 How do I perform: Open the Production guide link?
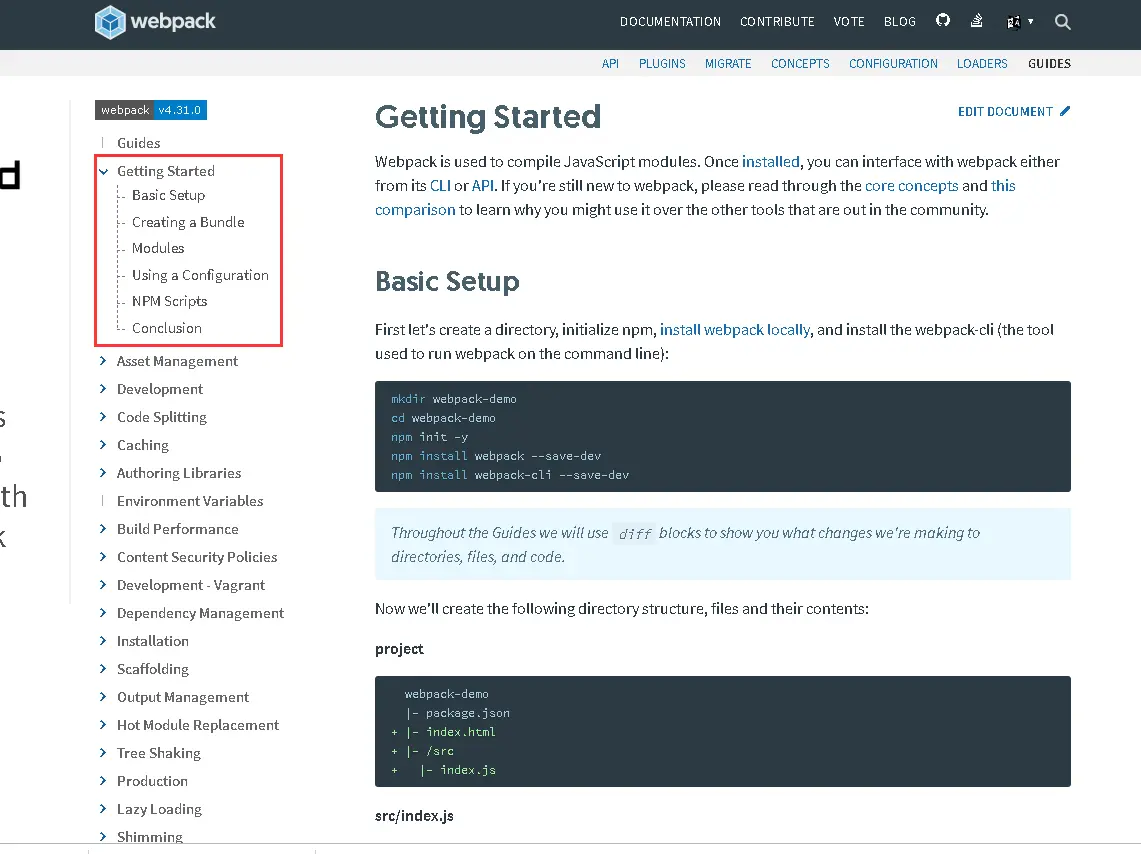152,781
